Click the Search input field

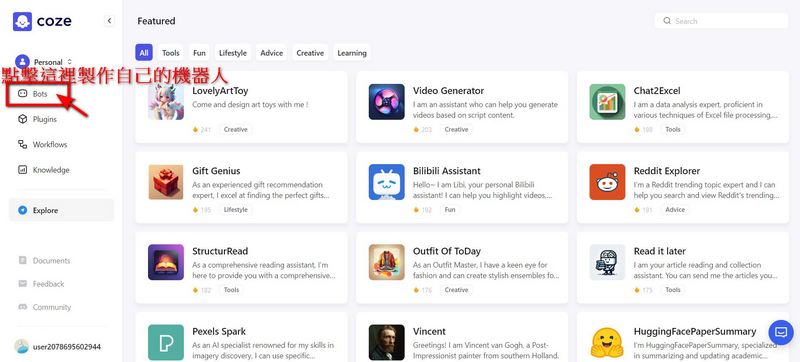721,21
